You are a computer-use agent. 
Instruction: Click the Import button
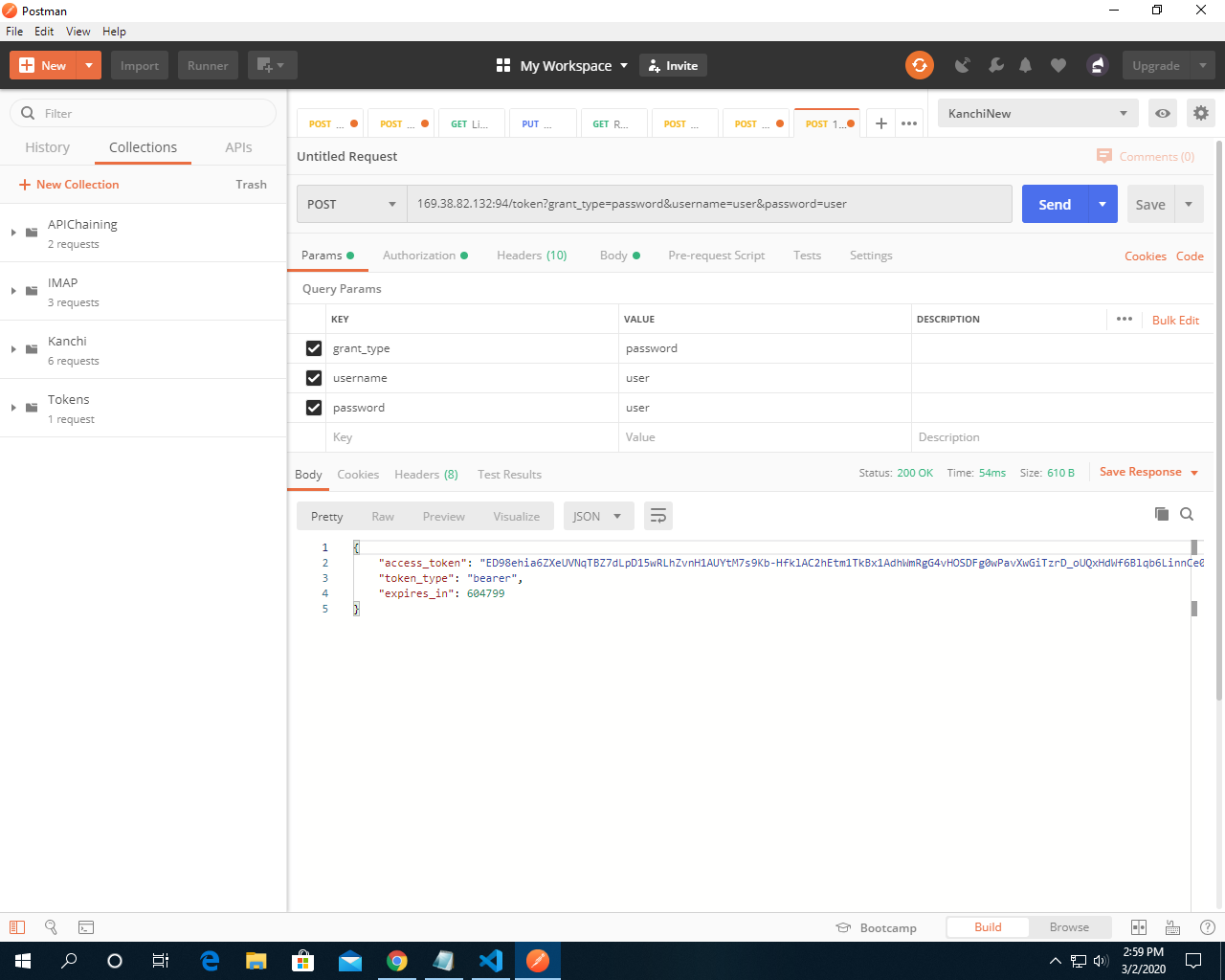pos(140,65)
